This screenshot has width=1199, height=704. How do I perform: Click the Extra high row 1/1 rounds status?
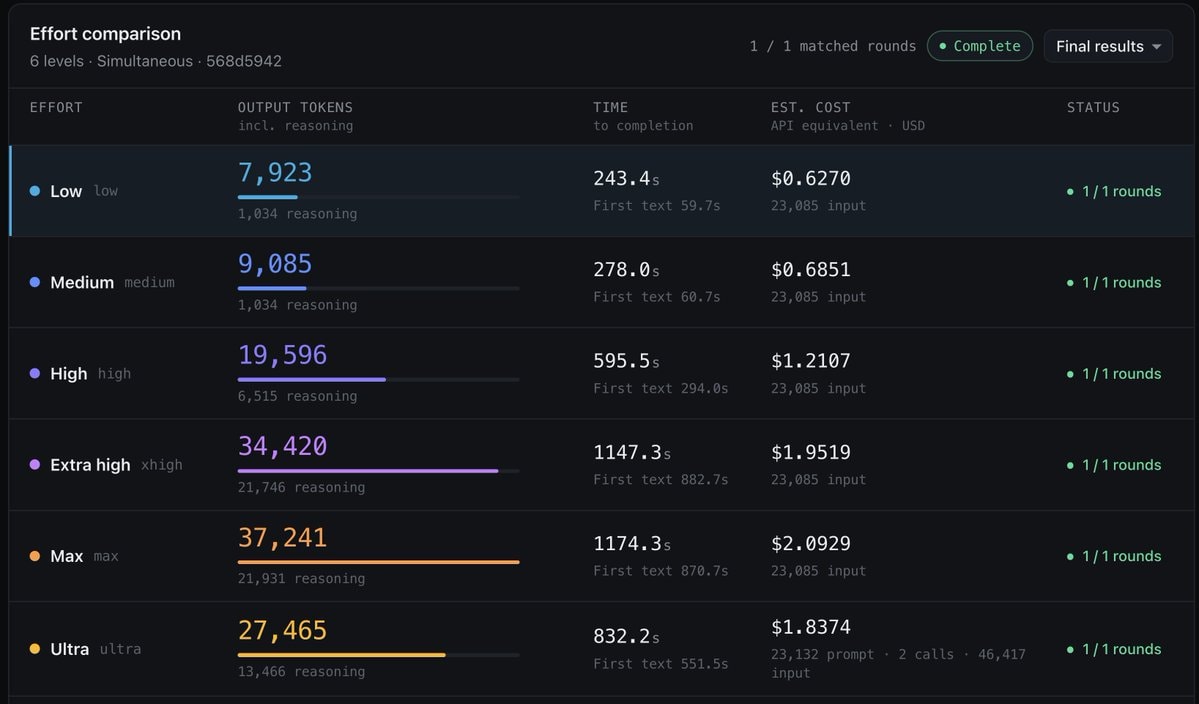pyautogui.click(x=1114, y=465)
